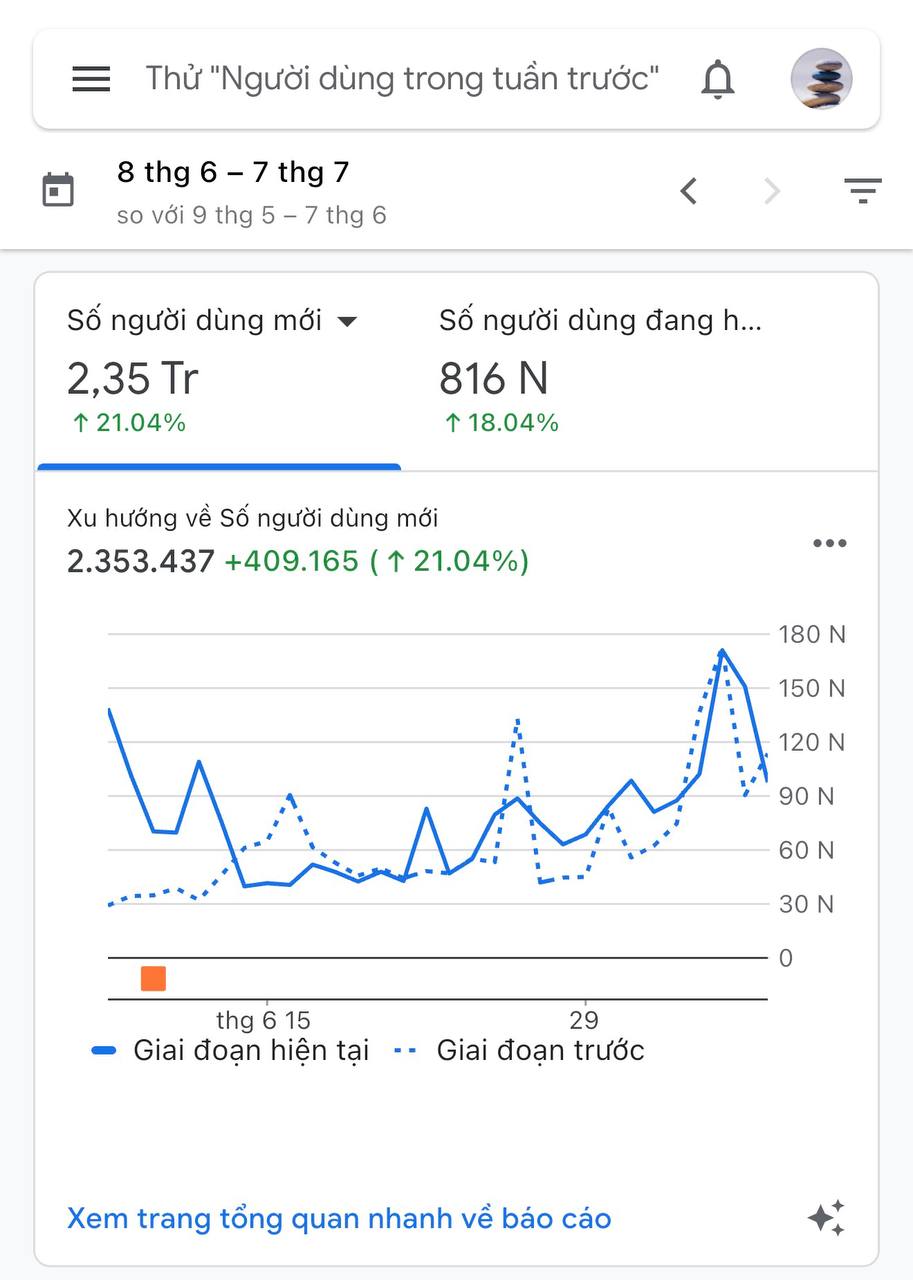Click the "2.353.437" total value
The height and width of the screenshot is (1280, 913).
(x=141, y=561)
